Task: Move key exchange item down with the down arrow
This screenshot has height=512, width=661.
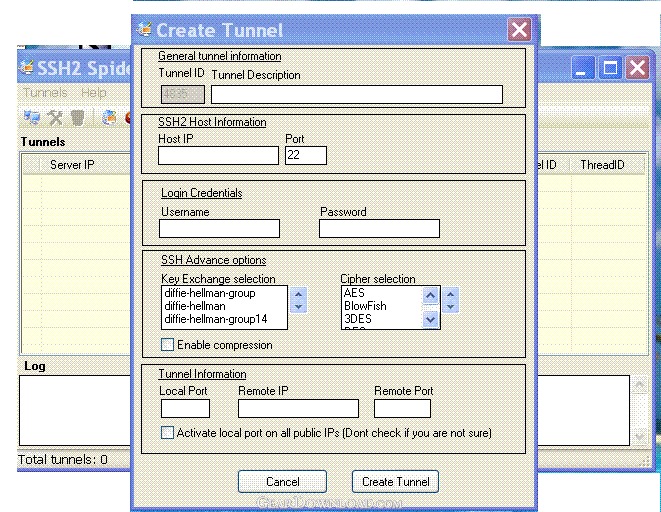Action: [x=298, y=306]
